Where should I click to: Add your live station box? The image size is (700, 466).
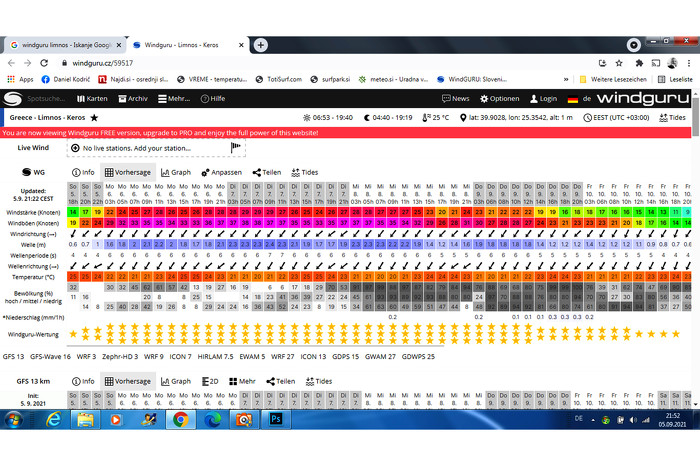point(156,148)
